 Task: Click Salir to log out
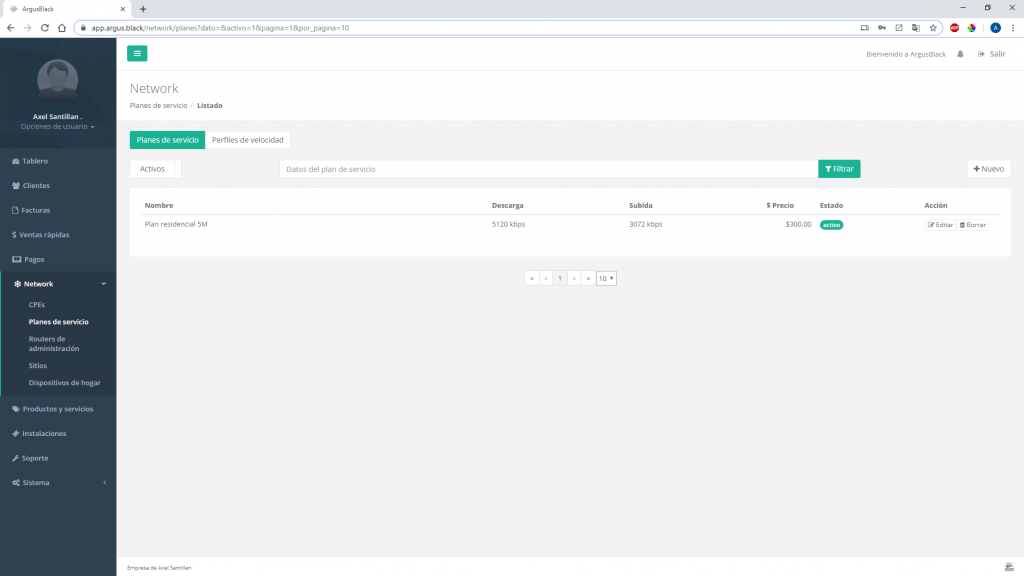[991, 54]
